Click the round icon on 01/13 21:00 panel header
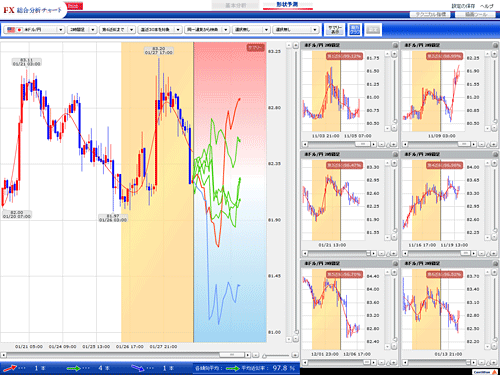 click(x=495, y=264)
